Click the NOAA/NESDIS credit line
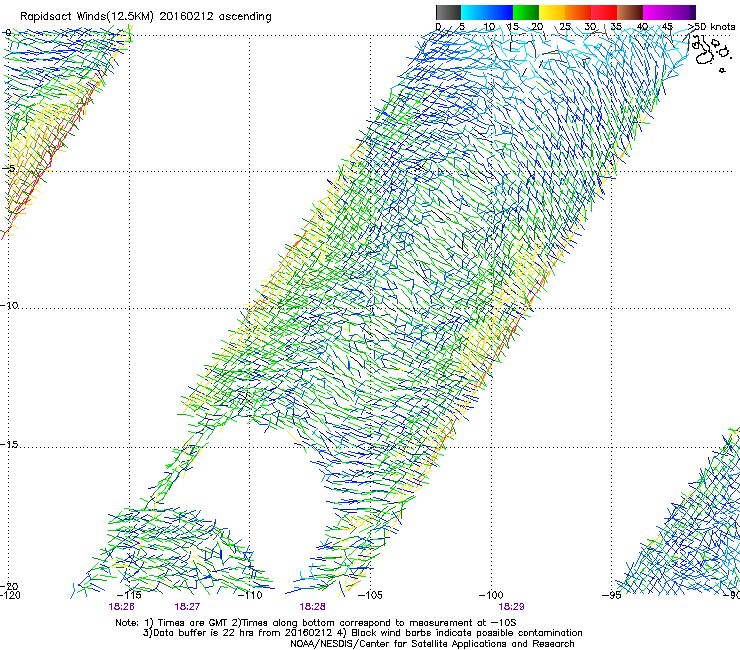 (x=432, y=644)
